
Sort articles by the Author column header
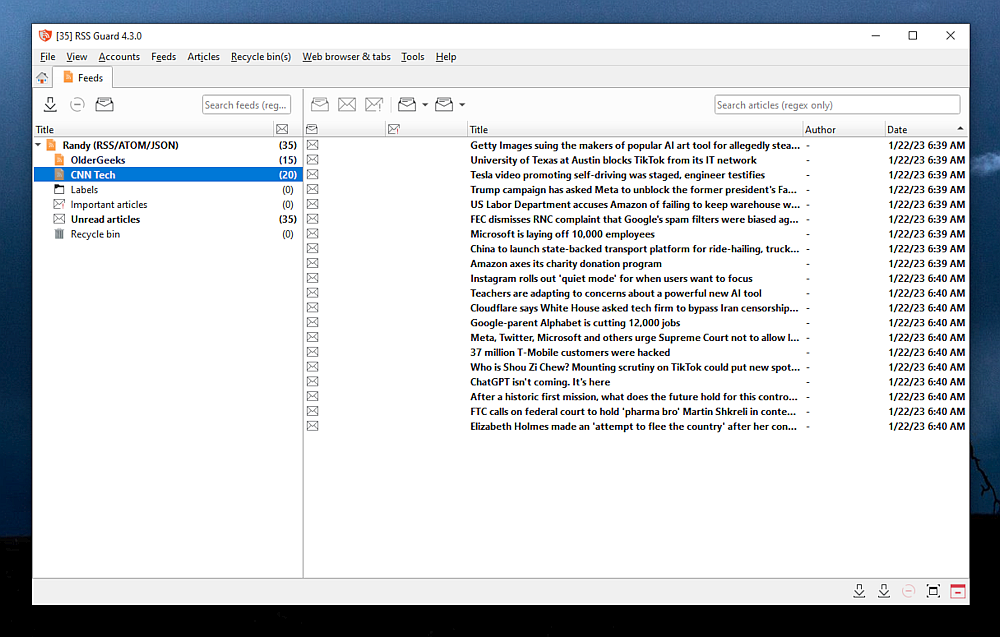coord(843,129)
